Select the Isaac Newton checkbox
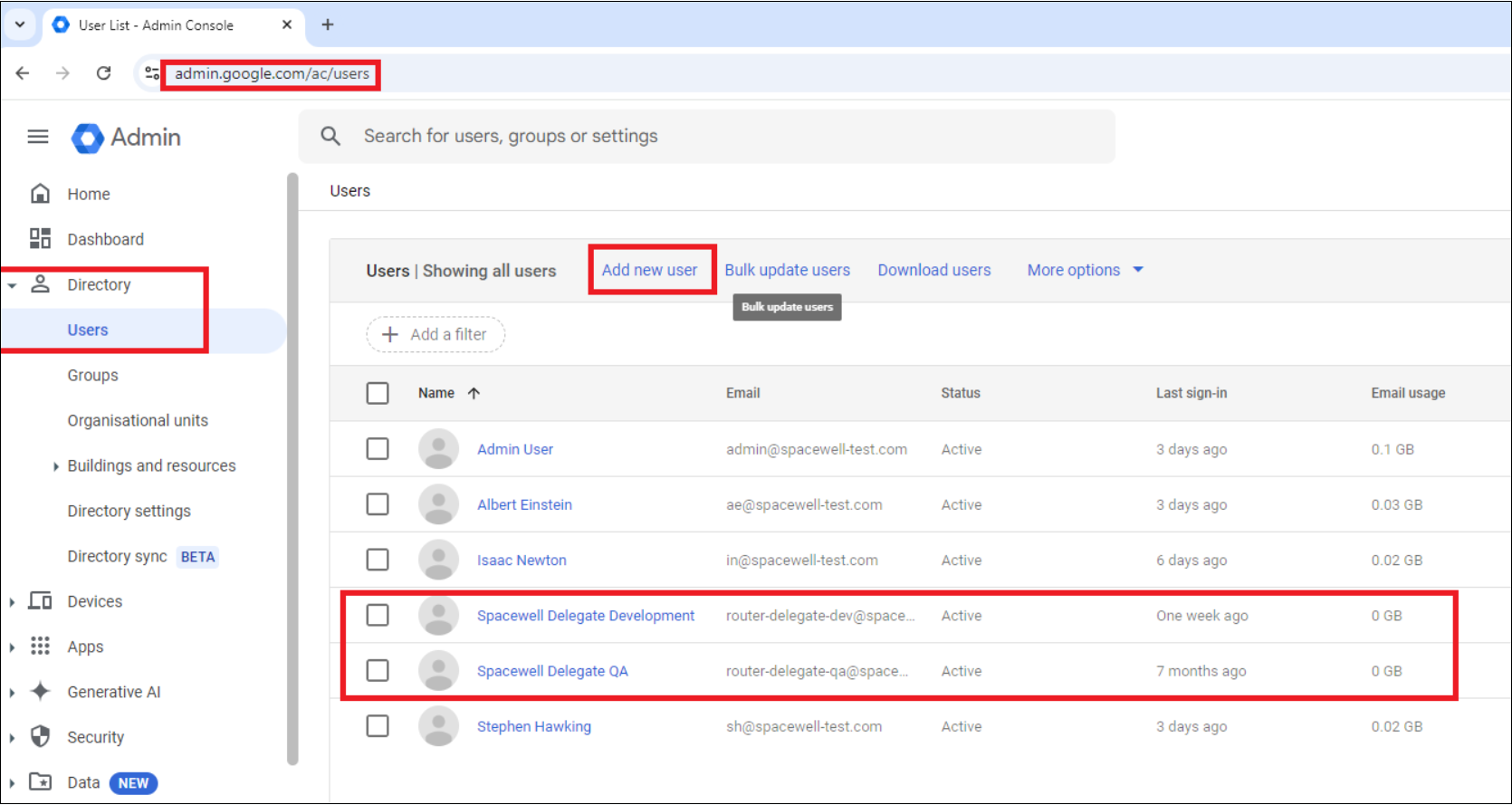The image size is (1512, 805). (x=378, y=560)
